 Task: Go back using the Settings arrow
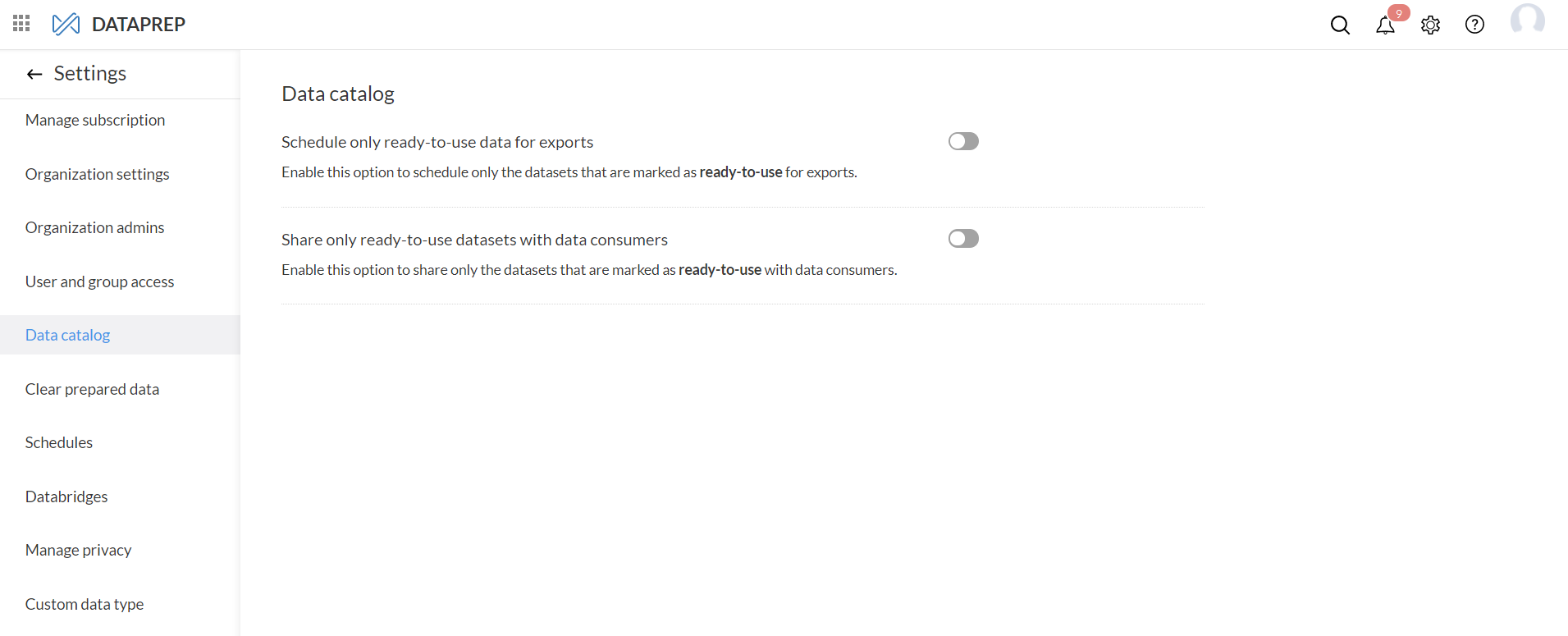coord(34,74)
